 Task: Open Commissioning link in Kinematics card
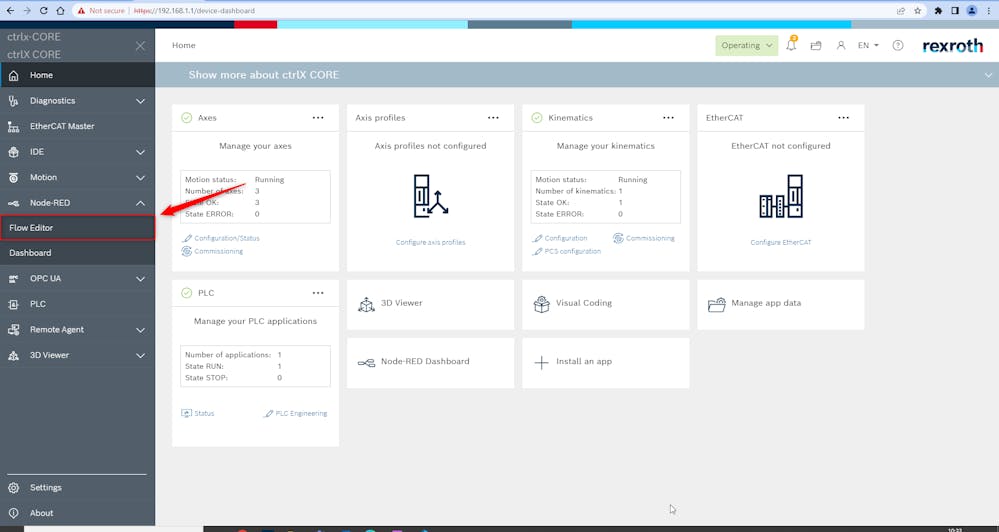644,238
